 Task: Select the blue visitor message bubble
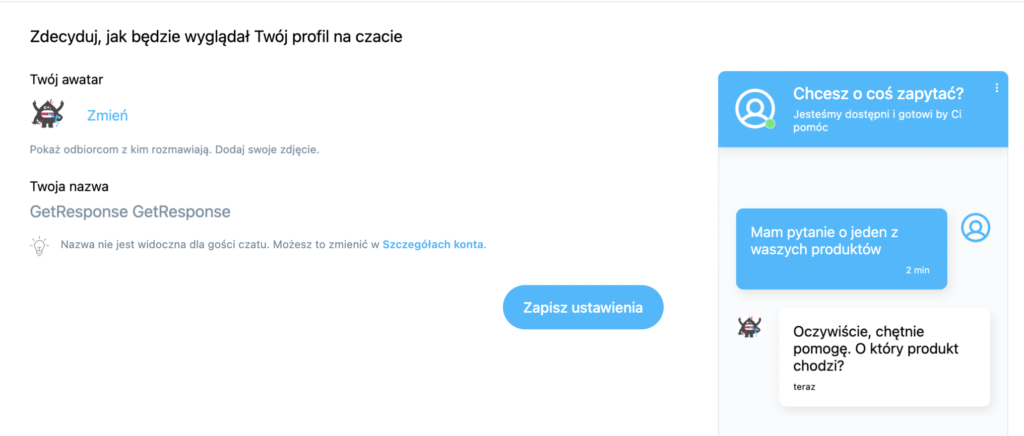(x=841, y=249)
